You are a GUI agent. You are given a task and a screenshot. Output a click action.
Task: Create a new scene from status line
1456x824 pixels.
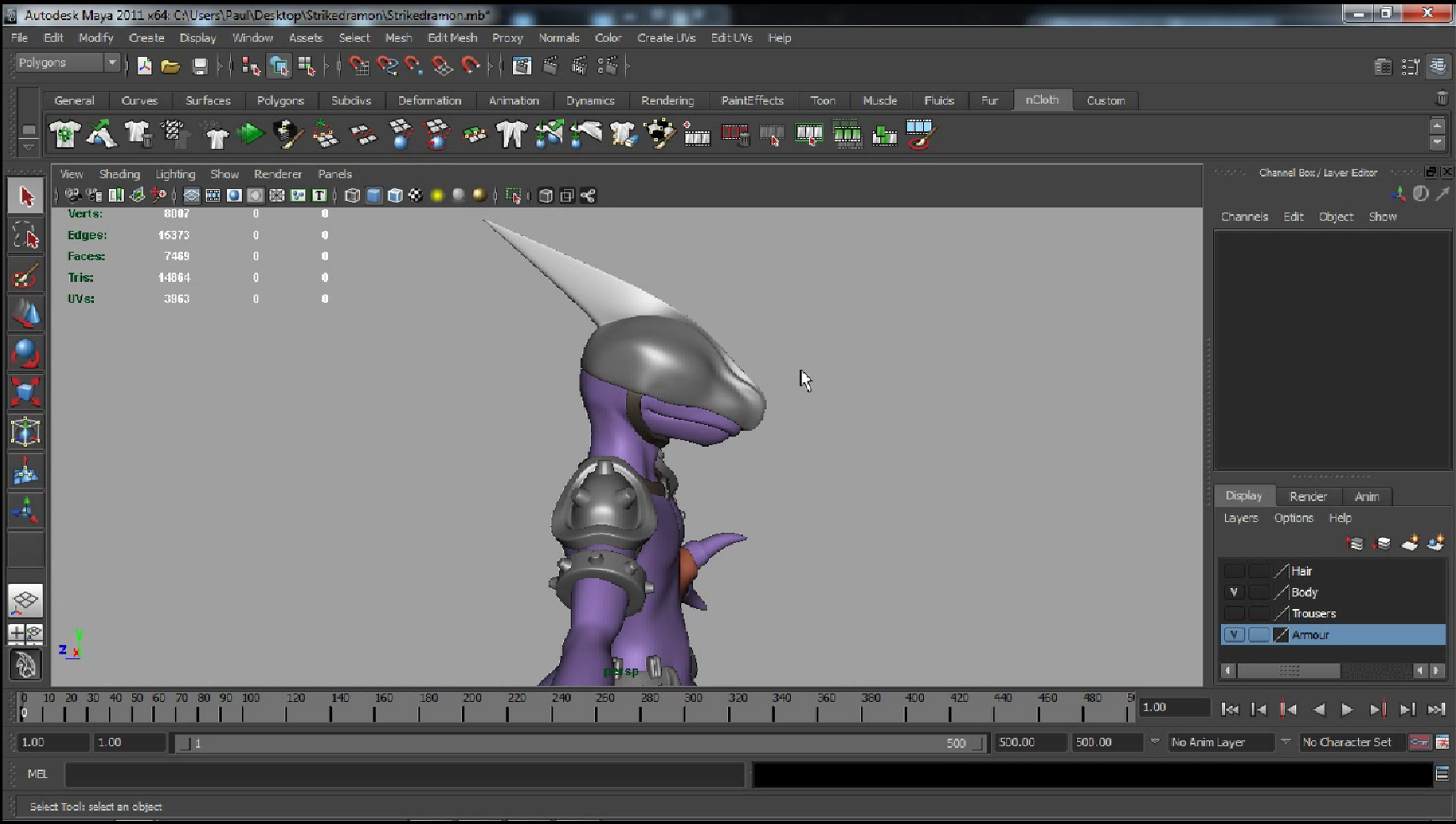[x=144, y=66]
